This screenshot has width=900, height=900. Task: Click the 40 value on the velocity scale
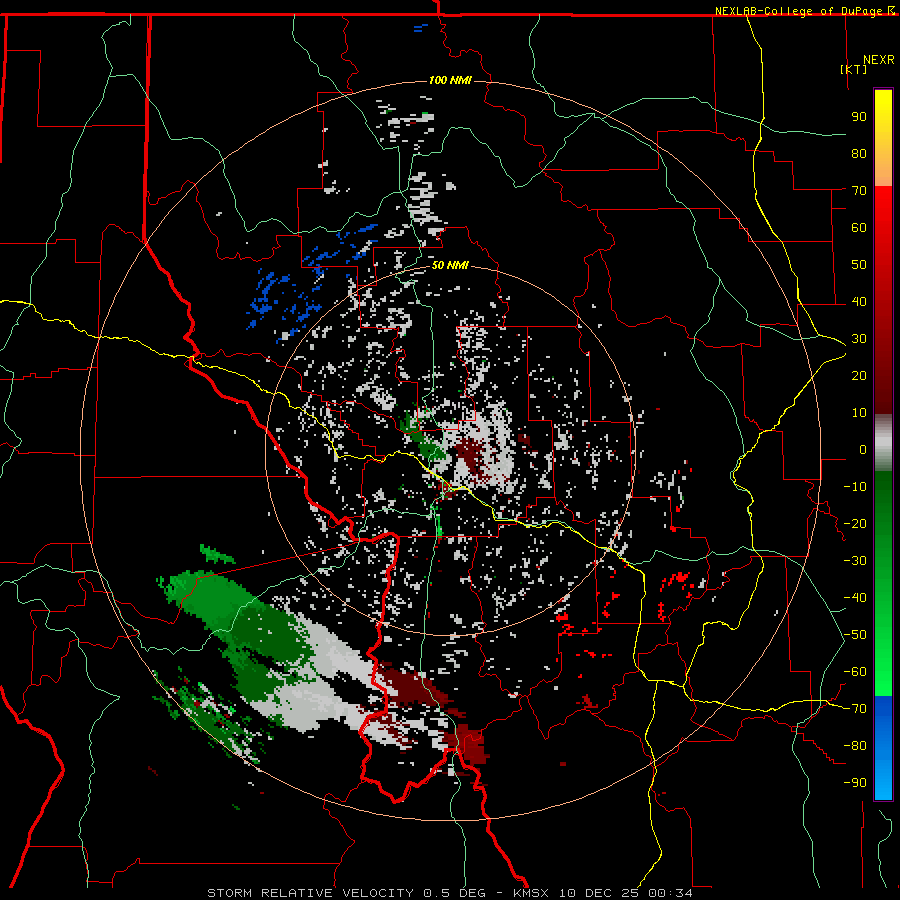859,301
